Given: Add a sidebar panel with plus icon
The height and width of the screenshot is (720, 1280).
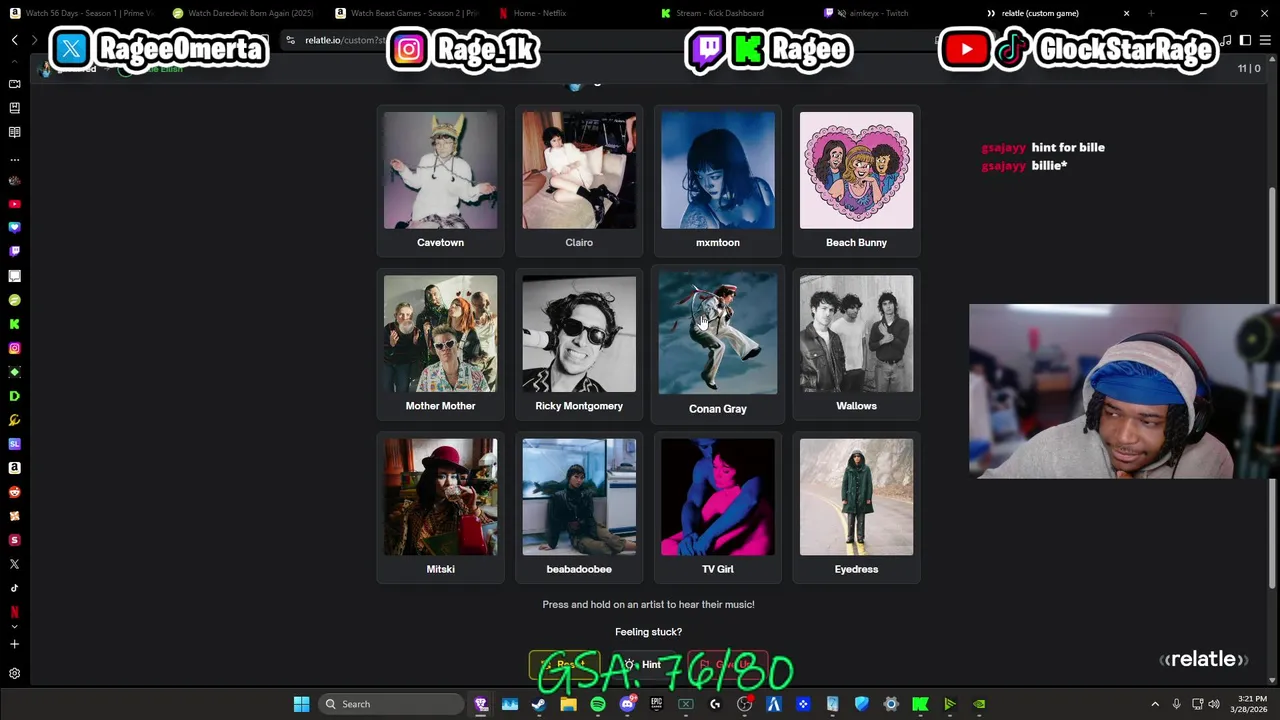Looking at the screenshot, I should click(14, 644).
